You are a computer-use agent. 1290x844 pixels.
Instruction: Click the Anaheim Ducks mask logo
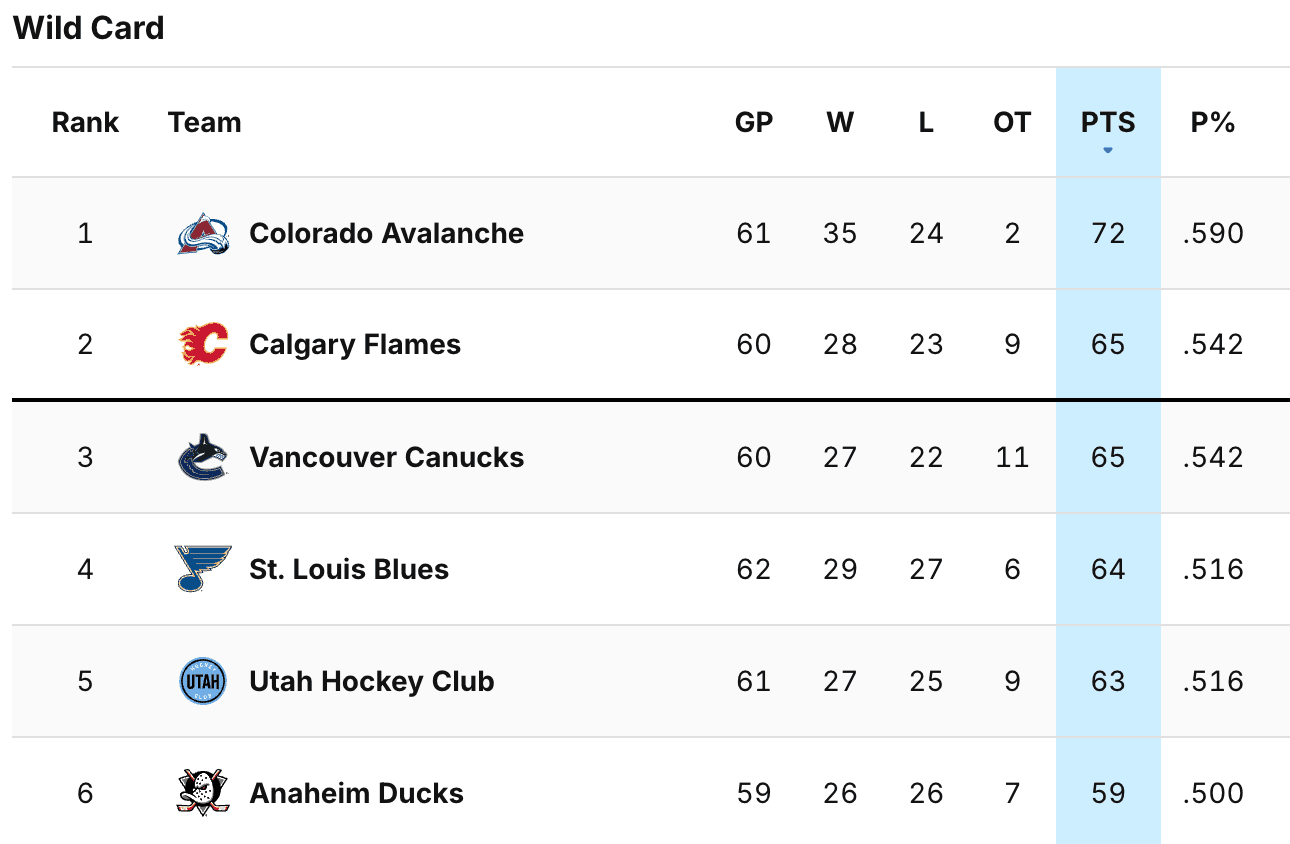coord(203,793)
